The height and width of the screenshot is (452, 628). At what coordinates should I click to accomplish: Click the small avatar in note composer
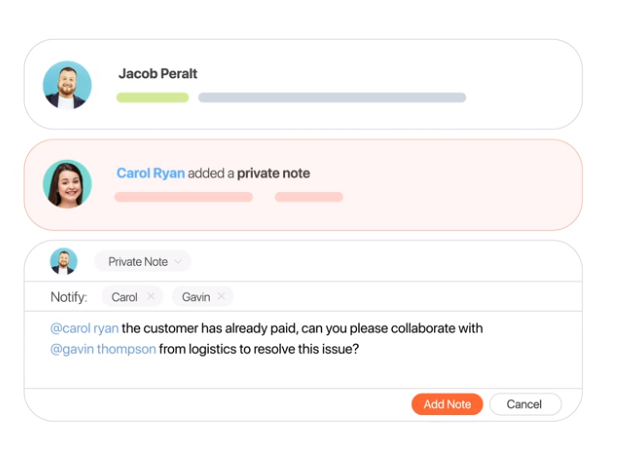(64, 261)
